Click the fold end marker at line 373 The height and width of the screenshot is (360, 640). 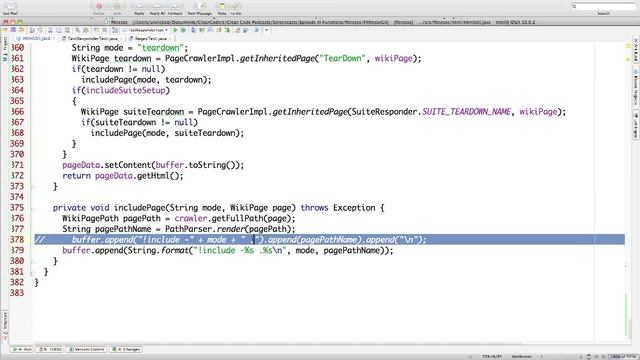pos(33,187)
